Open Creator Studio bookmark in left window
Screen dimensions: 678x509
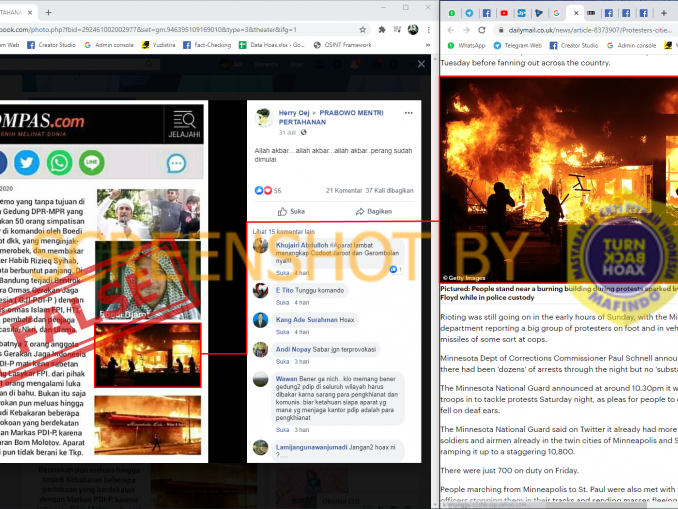pos(51,45)
